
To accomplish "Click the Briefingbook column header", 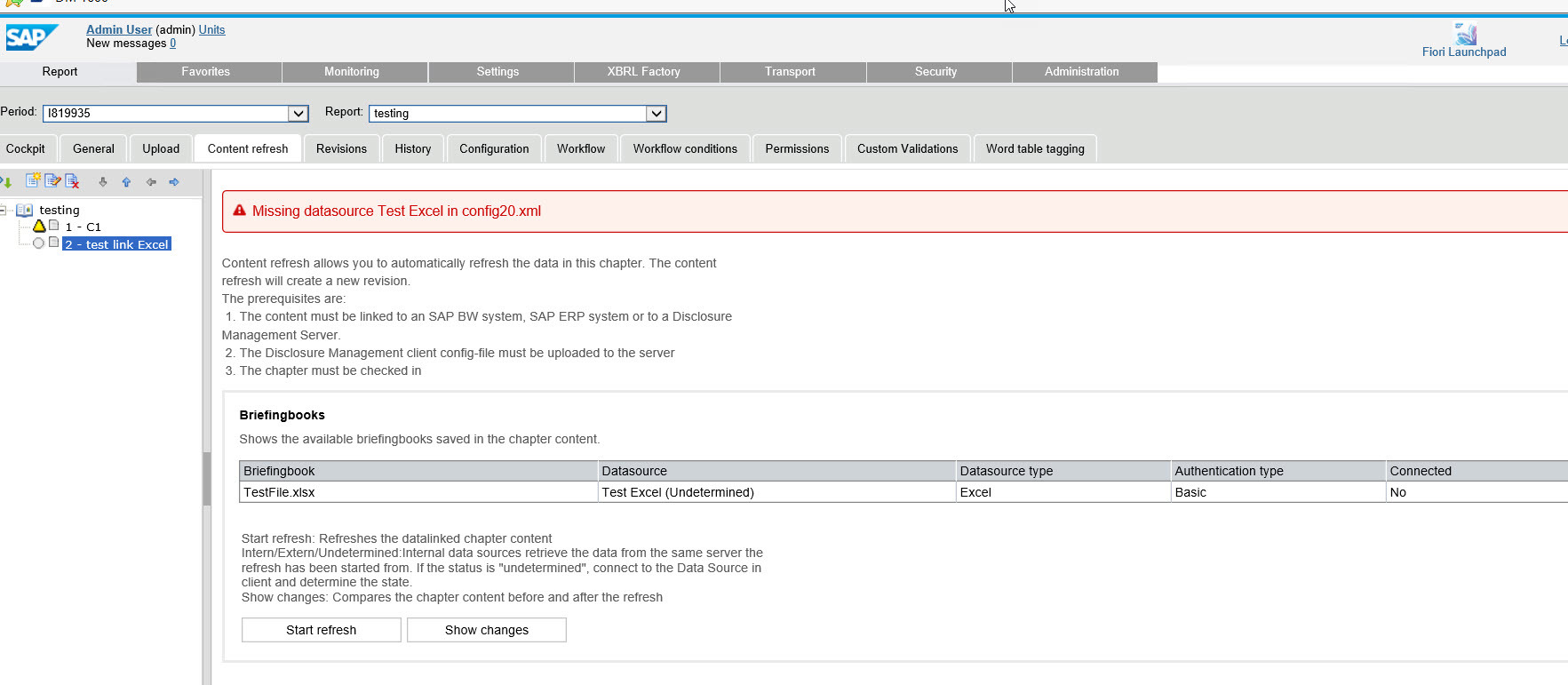I will pyautogui.click(x=418, y=471).
